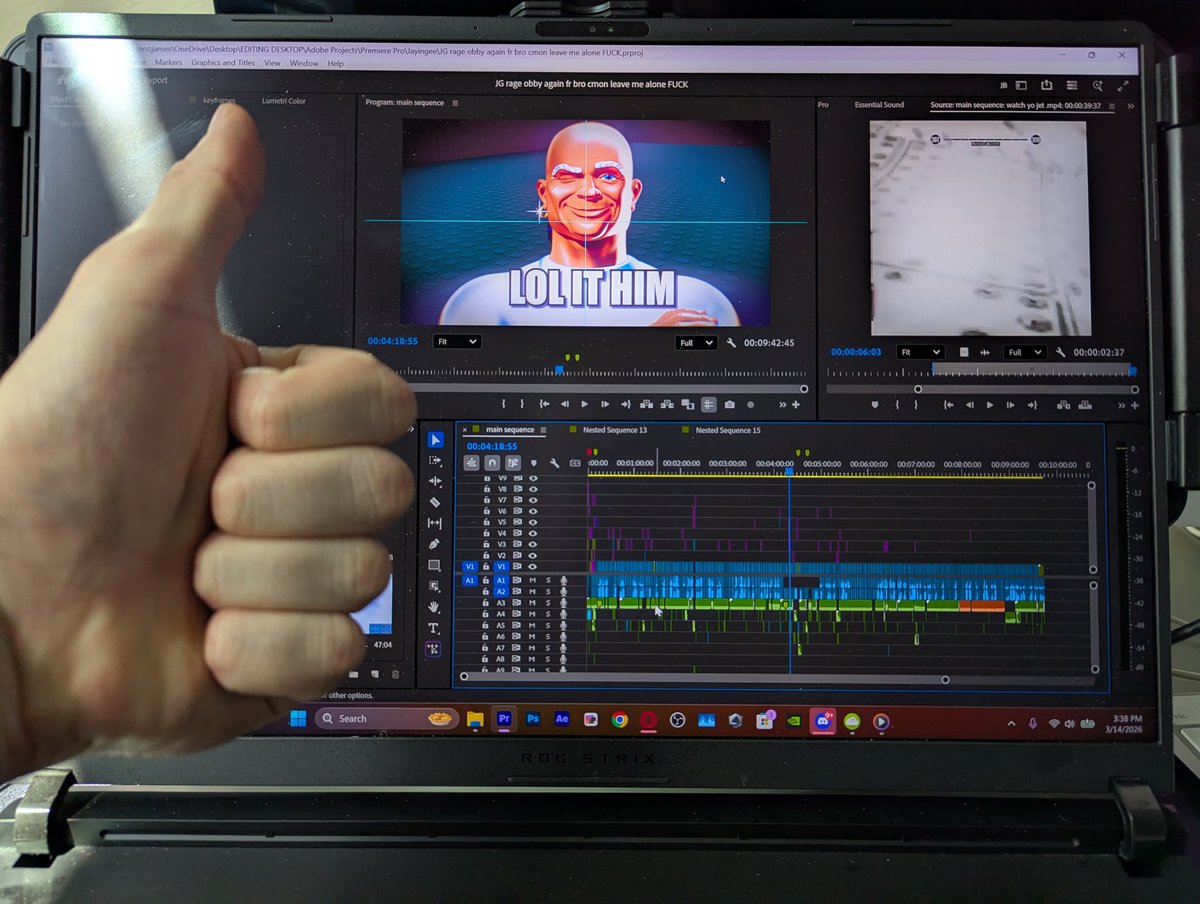Click timeline horizontal zoom scrollbar
1200x904 pixels.
tap(705, 679)
